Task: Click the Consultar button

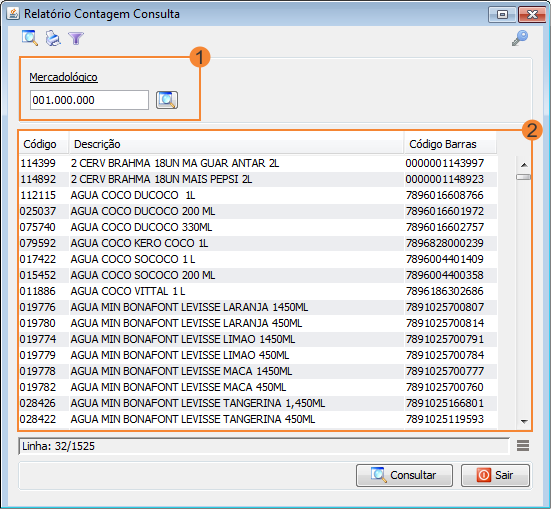Action: point(404,475)
